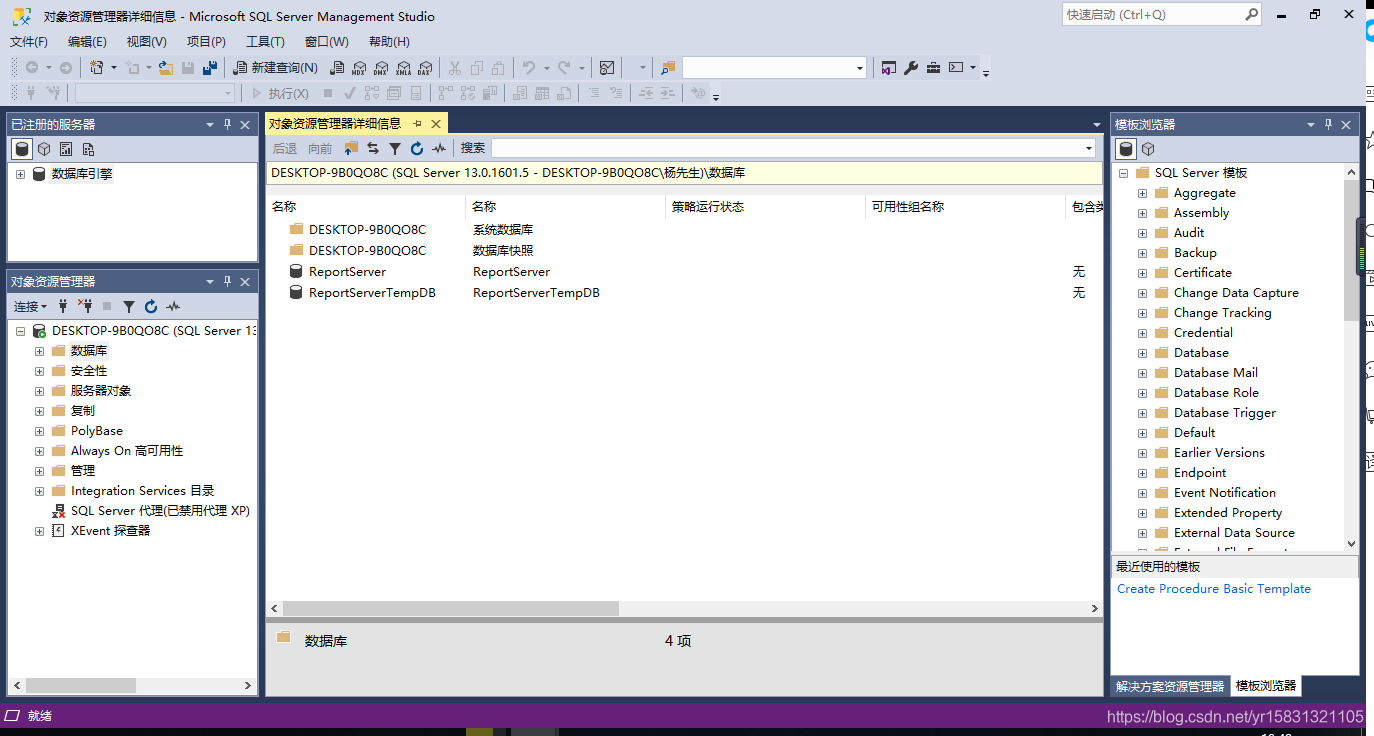1374x736 pixels.
Task: Select XEvent 探查器 tree item
Action: (110, 531)
